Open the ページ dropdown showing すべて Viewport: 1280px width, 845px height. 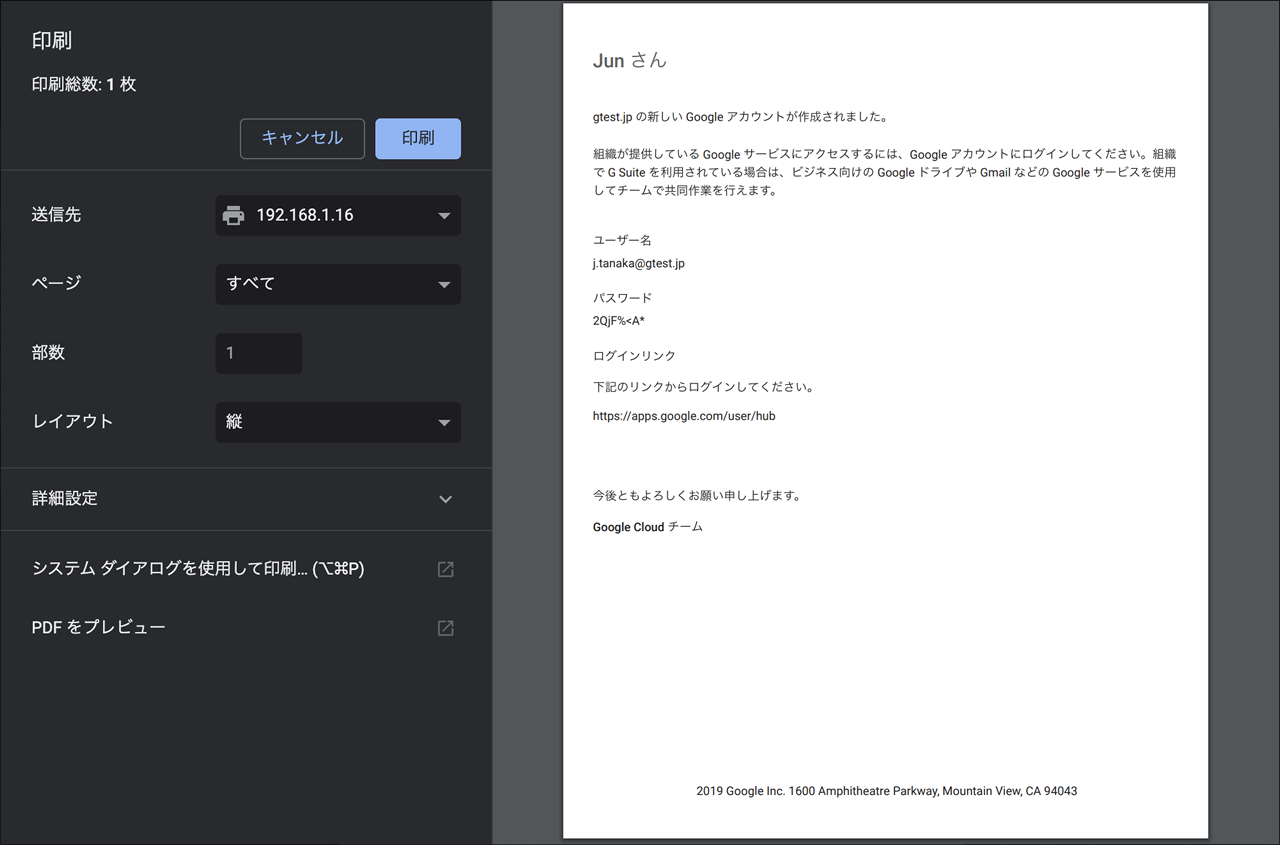(x=338, y=284)
